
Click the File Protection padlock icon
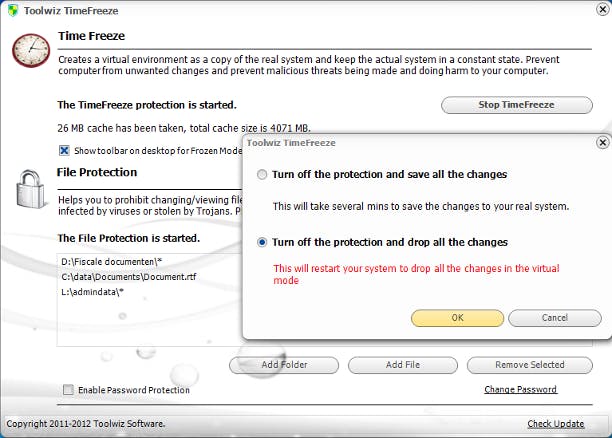(x=27, y=187)
